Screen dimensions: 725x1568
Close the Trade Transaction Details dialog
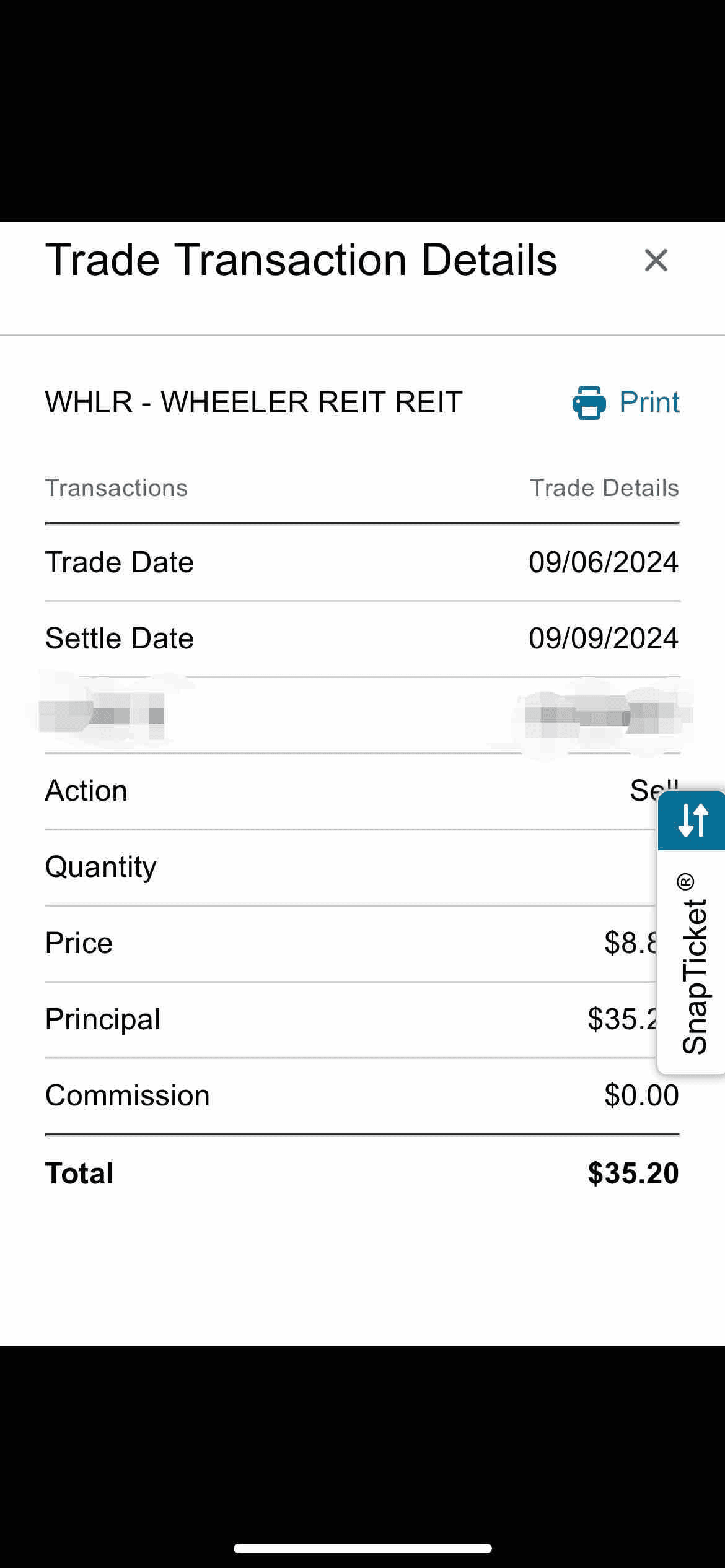pos(656,260)
